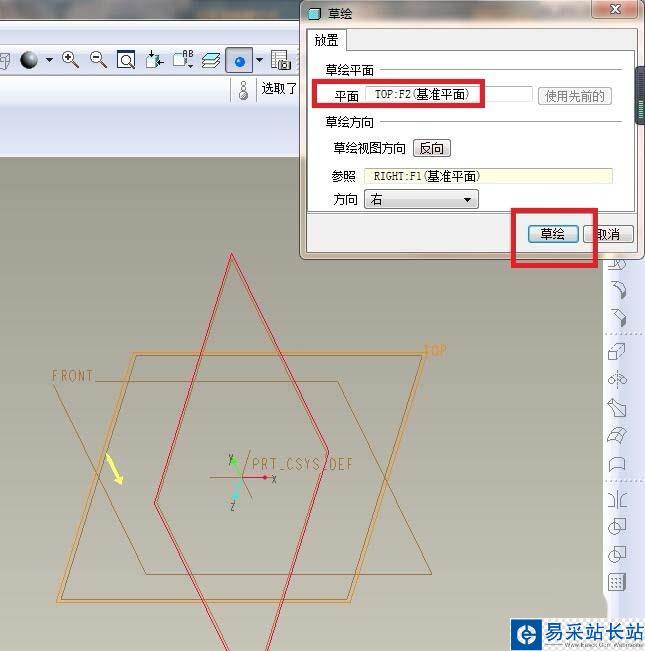Select the trim tool icon below merge

tap(617, 554)
